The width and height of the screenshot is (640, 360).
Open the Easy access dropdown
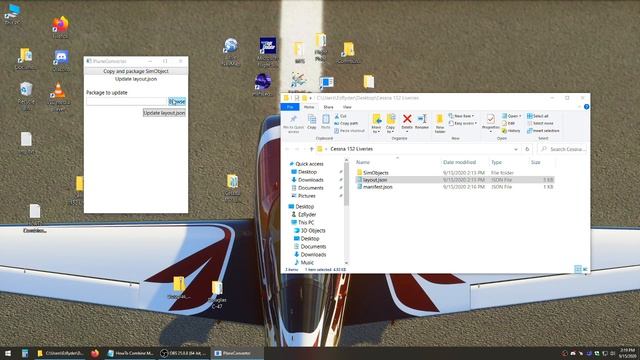[x=463, y=123]
